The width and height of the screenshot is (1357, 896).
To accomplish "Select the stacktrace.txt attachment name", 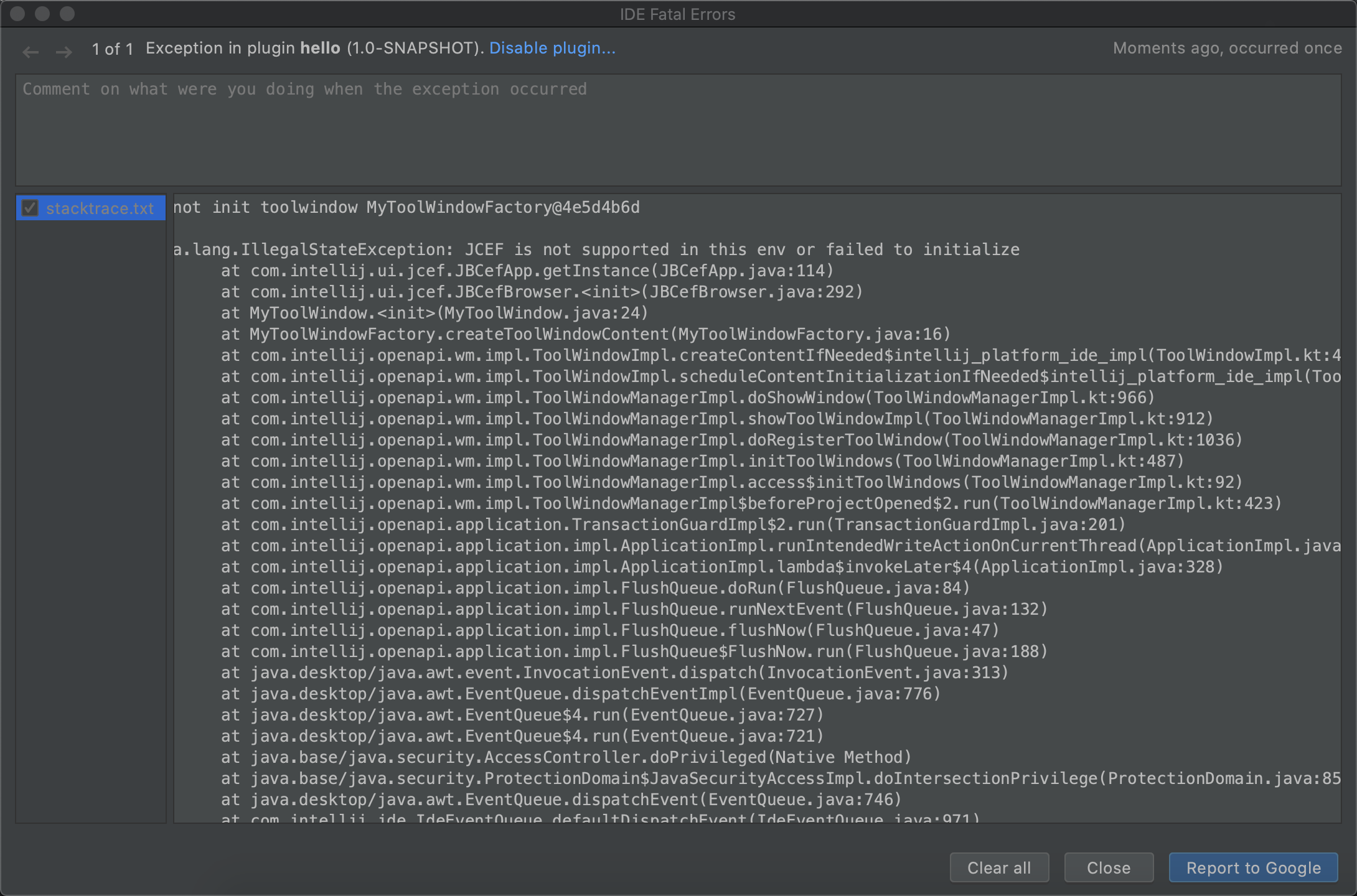I will coord(100,208).
